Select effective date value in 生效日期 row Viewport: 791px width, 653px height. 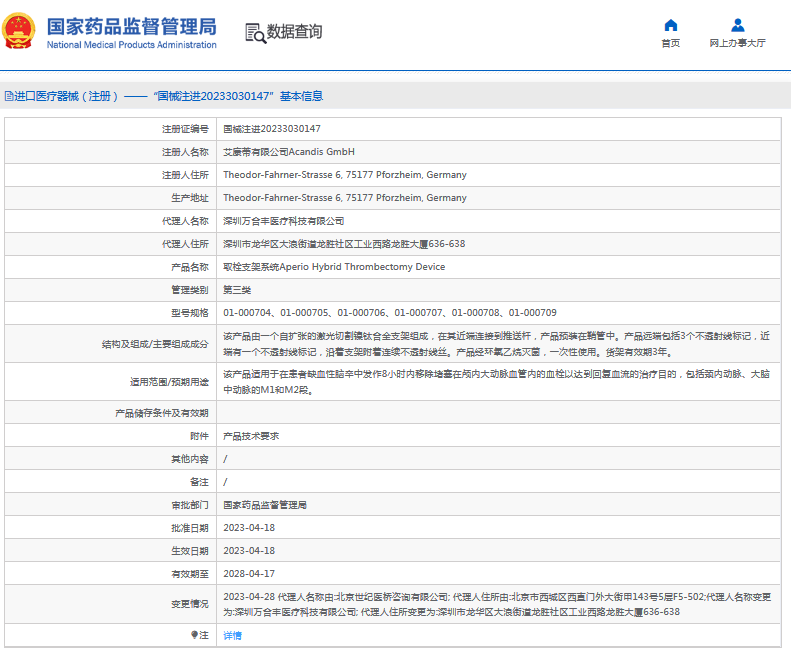tap(249, 551)
